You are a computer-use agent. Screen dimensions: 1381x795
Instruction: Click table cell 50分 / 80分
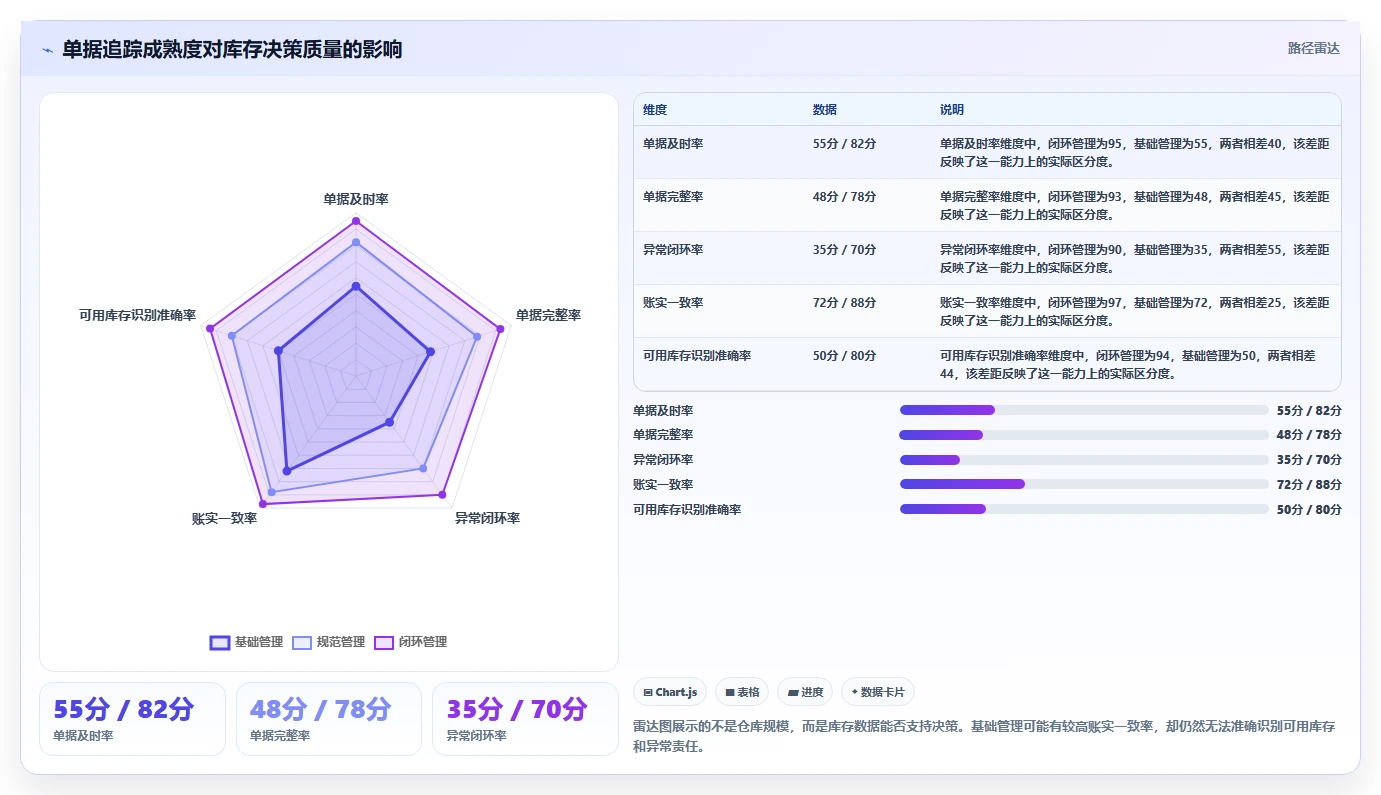point(845,356)
